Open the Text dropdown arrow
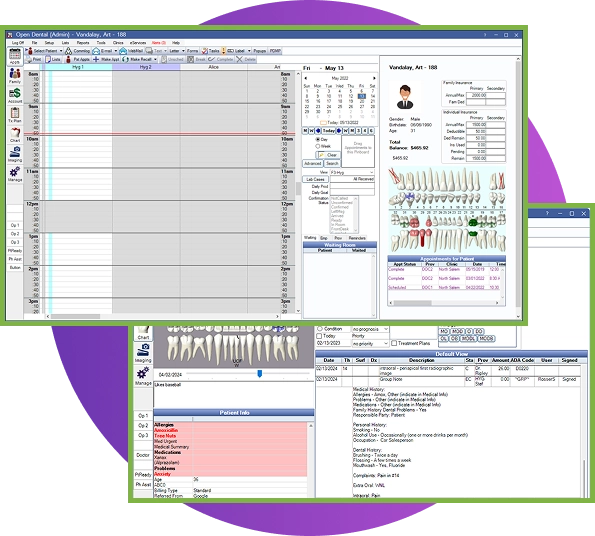This screenshot has height=536, width=595. [x=165, y=51]
